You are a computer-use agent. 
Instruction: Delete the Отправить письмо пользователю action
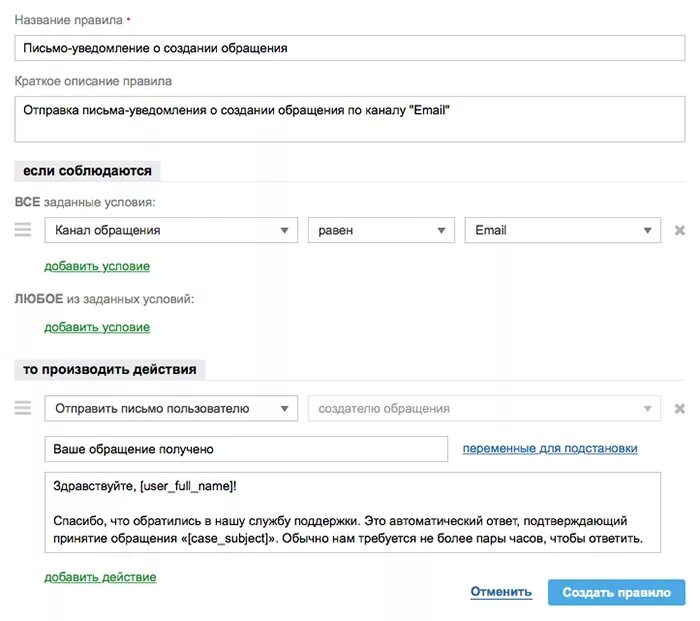pyautogui.click(x=679, y=408)
